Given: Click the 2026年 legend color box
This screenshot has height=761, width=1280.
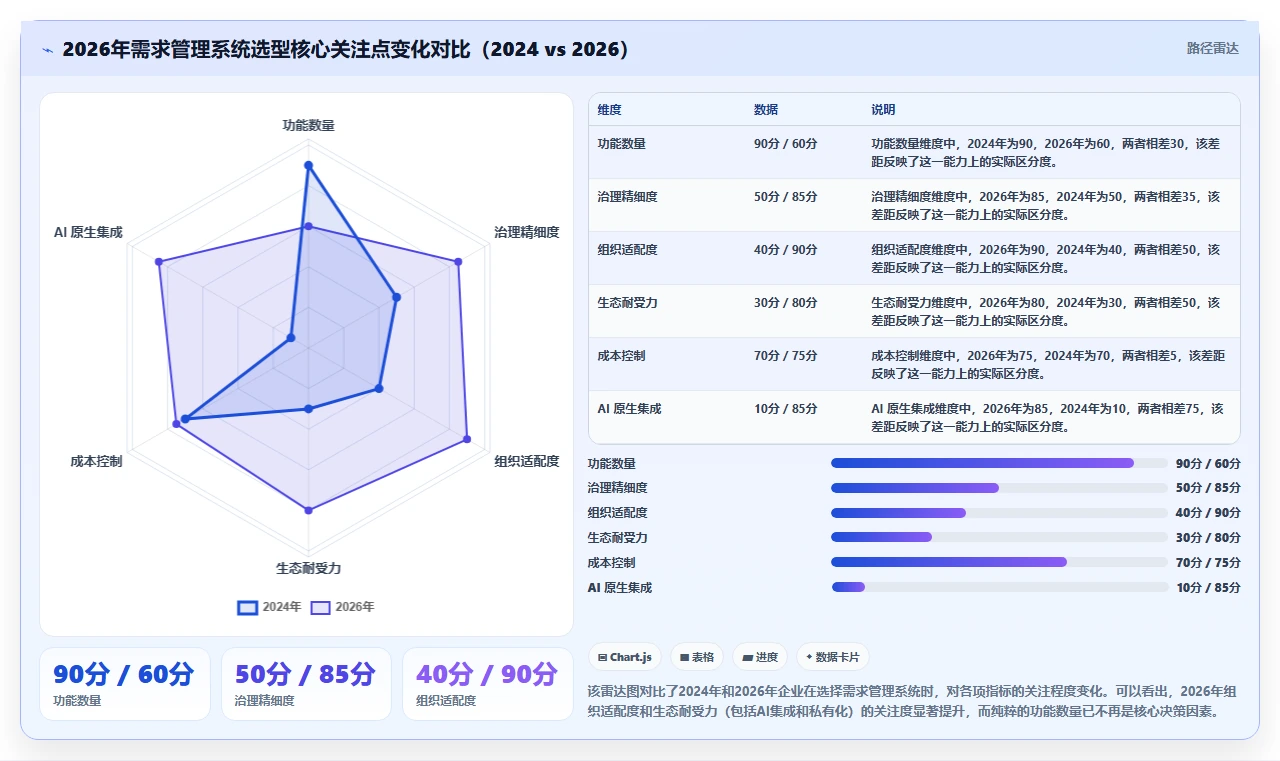Looking at the screenshot, I should point(320,607).
